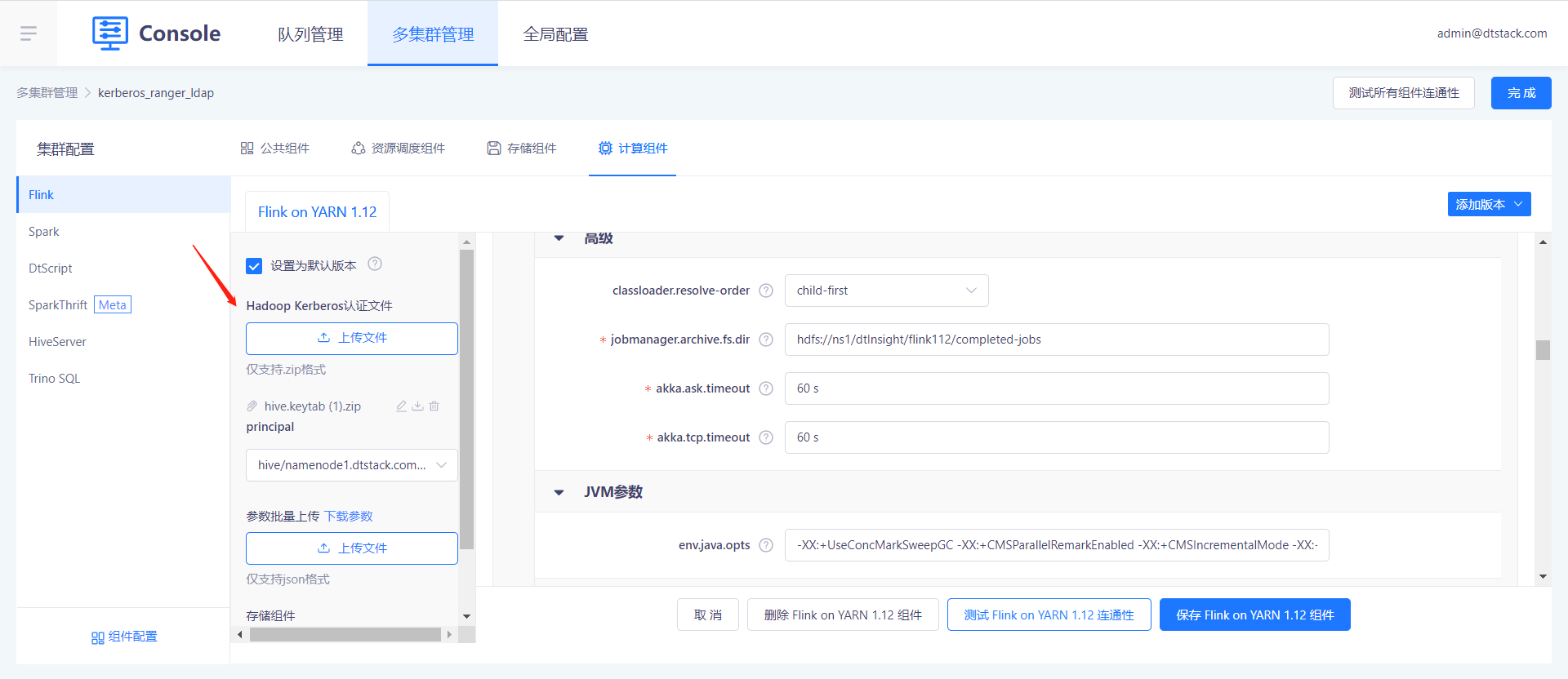Click 删除 Flink on YARN 1.12 组件
Screen dimensions: 1568x679
843,615
